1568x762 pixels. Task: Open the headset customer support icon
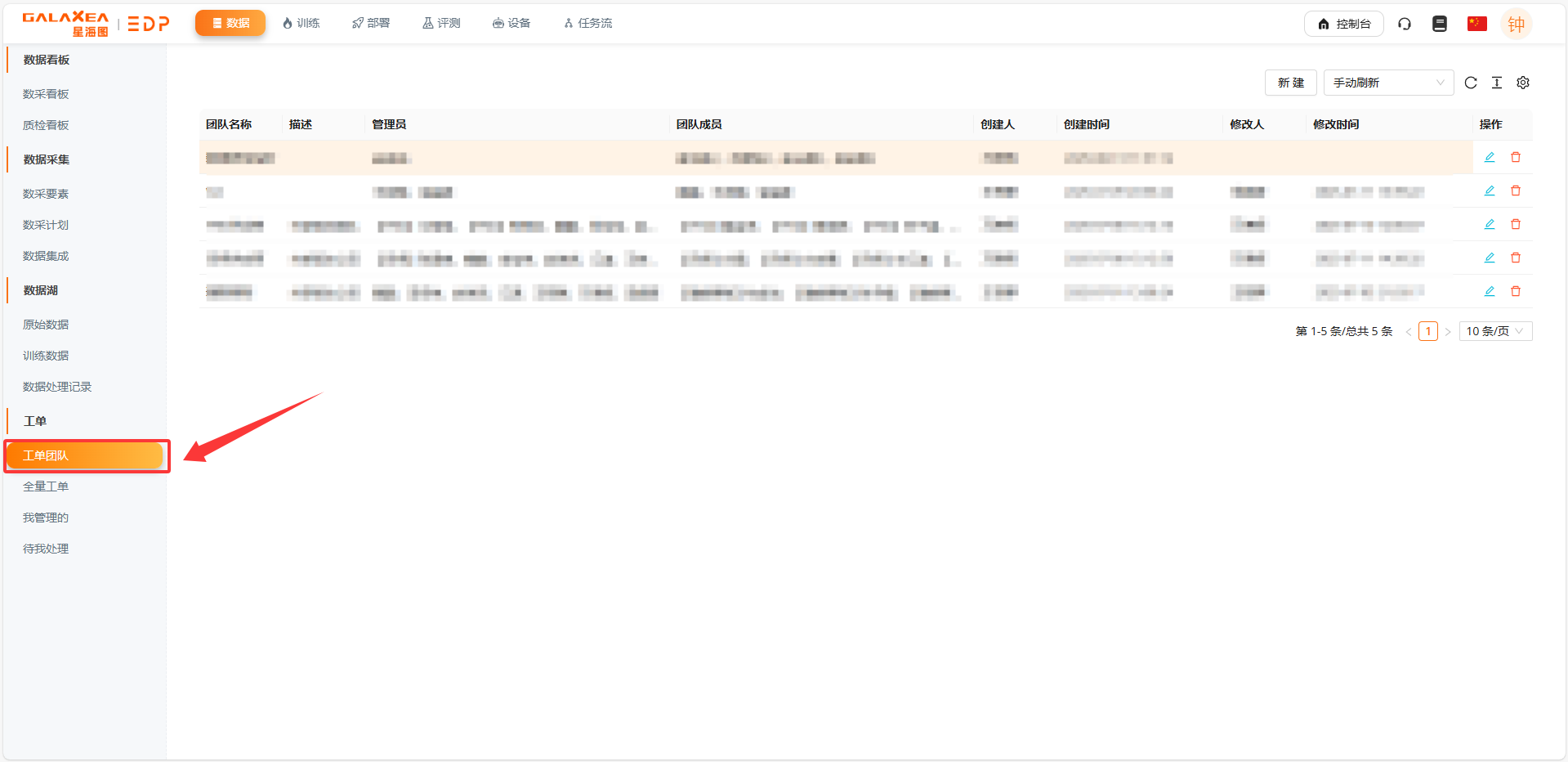(x=1405, y=24)
